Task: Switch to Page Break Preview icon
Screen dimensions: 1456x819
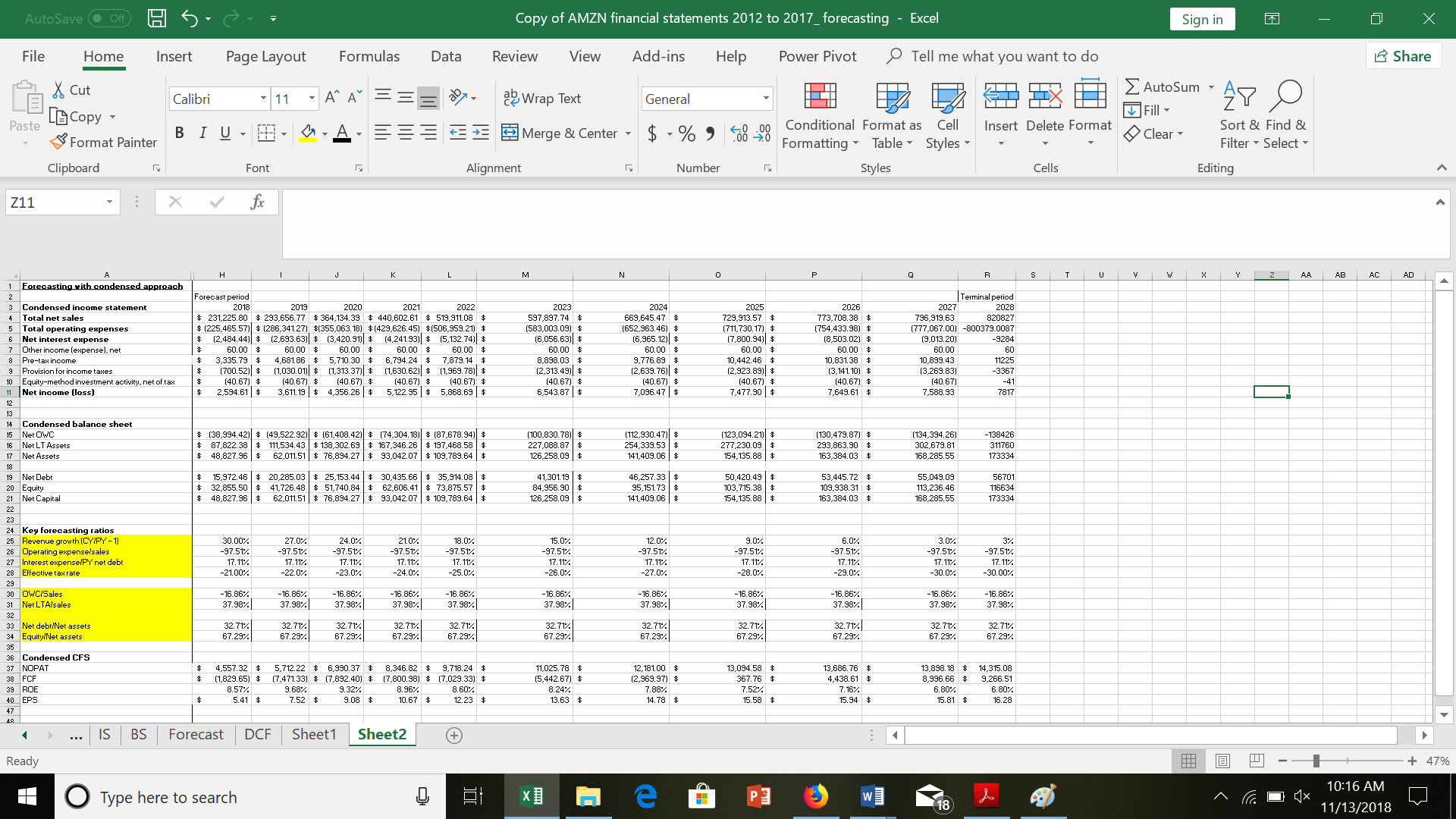Action: click(1257, 761)
